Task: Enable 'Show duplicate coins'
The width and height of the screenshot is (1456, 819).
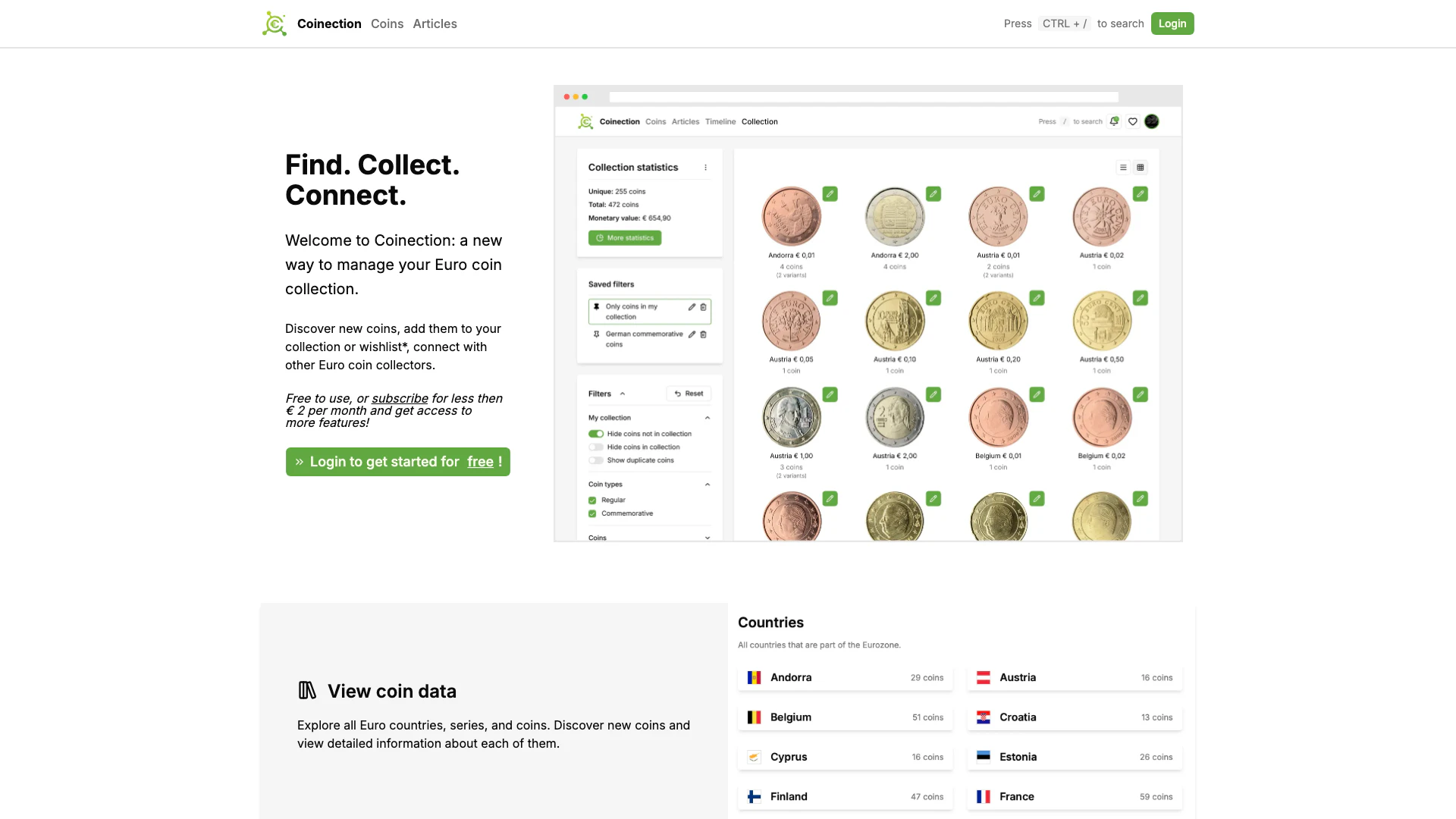Action: (x=596, y=460)
